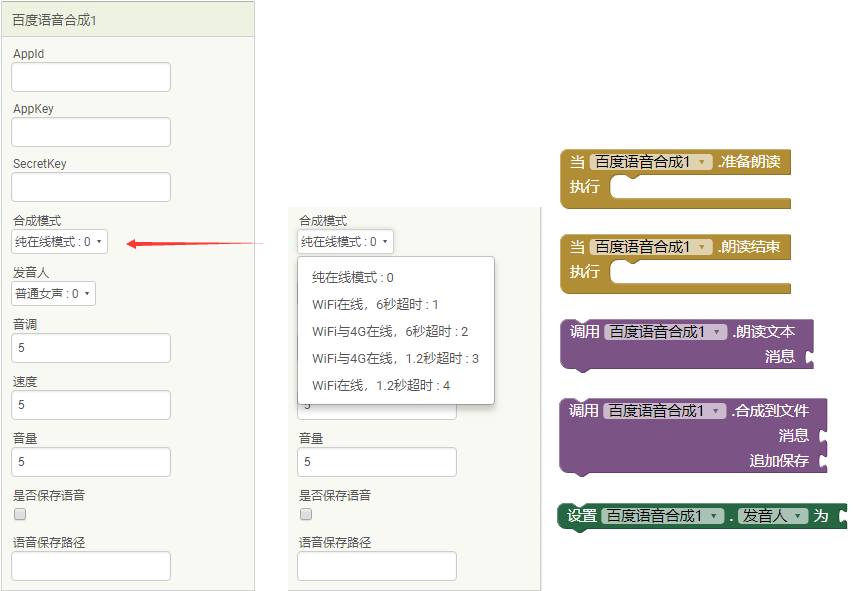Open component dropdown in 朗读文本 call block
This screenshot has height=591, width=854.
point(666,332)
